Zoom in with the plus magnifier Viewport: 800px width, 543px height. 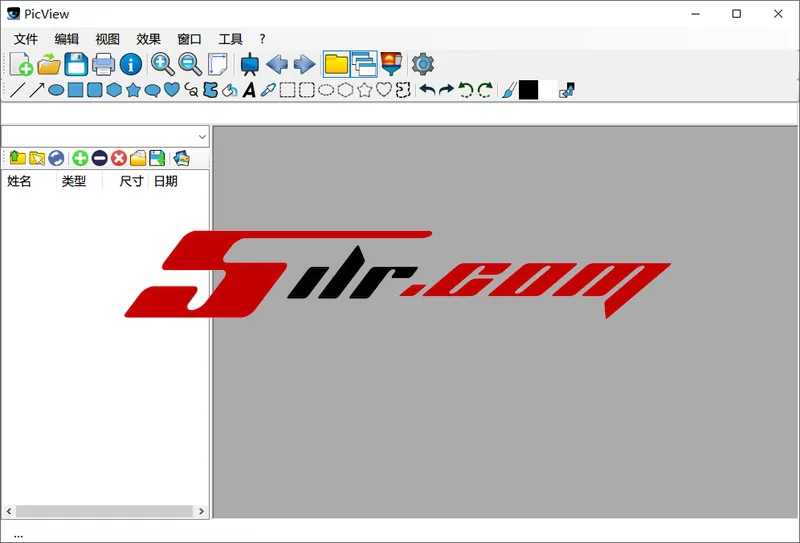pyautogui.click(x=163, y=64)
